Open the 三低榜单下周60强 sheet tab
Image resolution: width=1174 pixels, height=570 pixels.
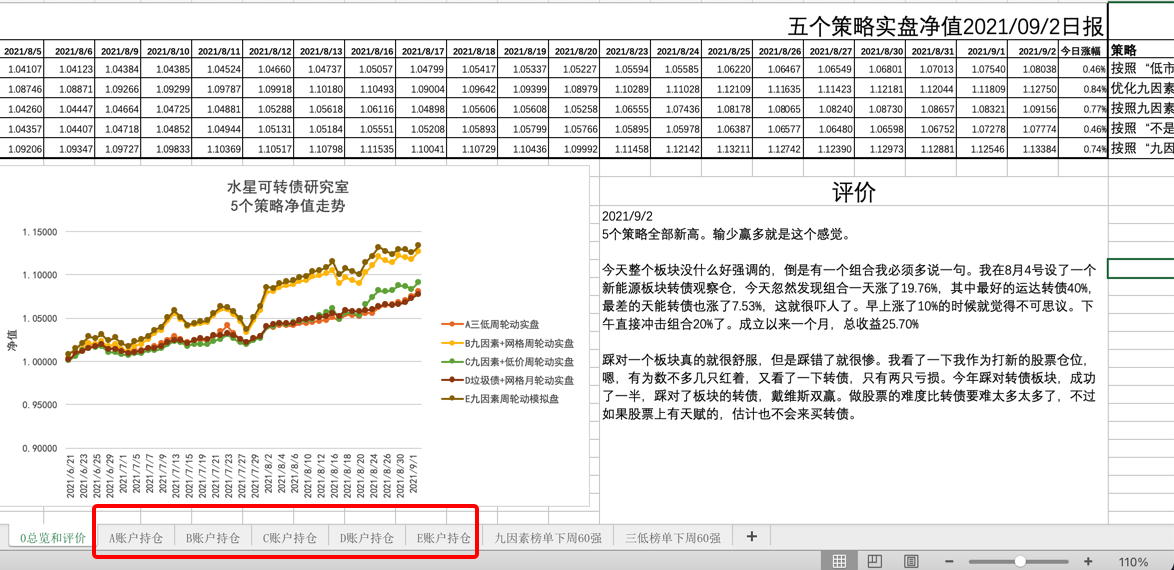pyautogui.click(x=673, y=538)
